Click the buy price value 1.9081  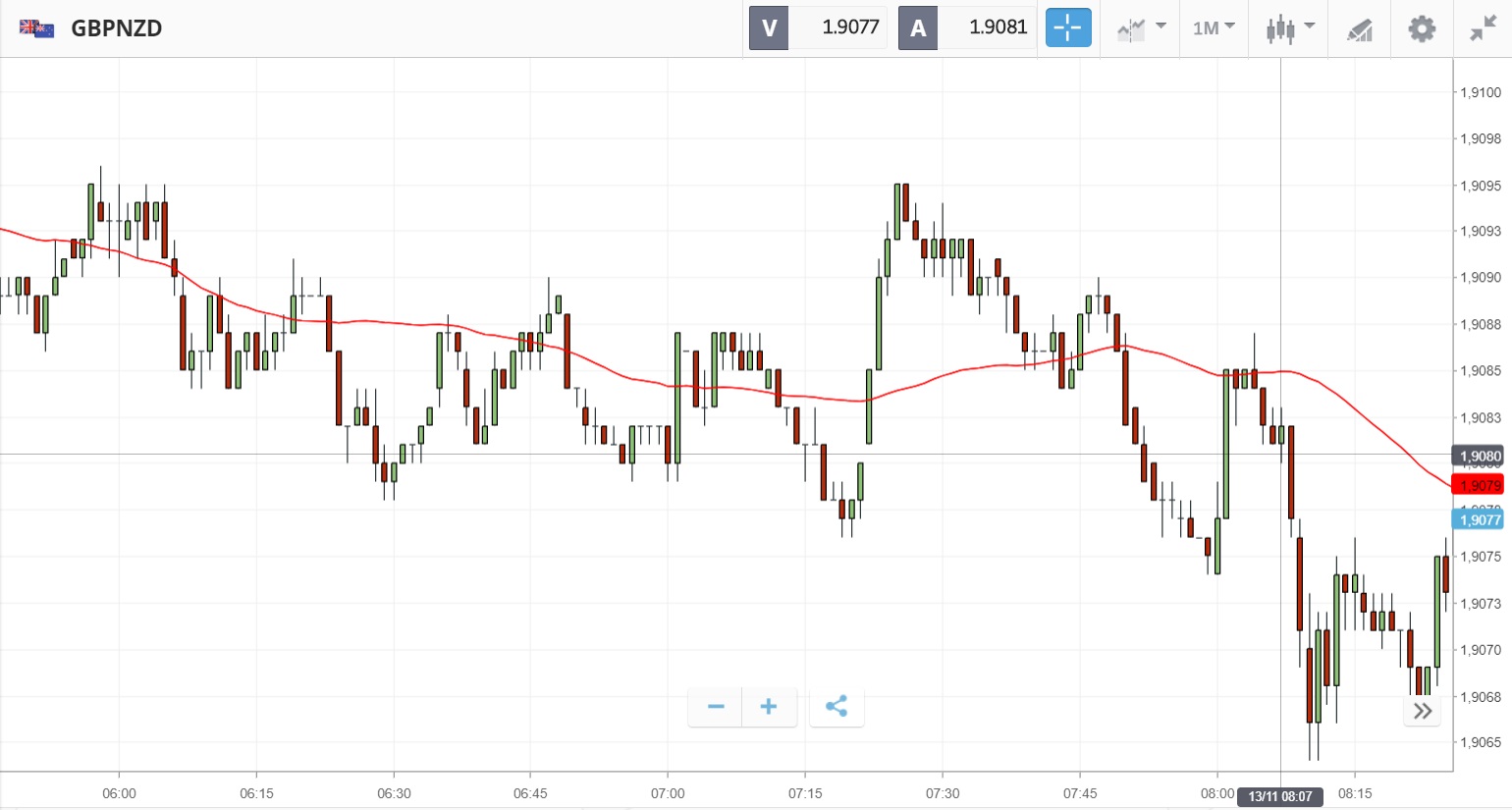click(x=997, y=27)
